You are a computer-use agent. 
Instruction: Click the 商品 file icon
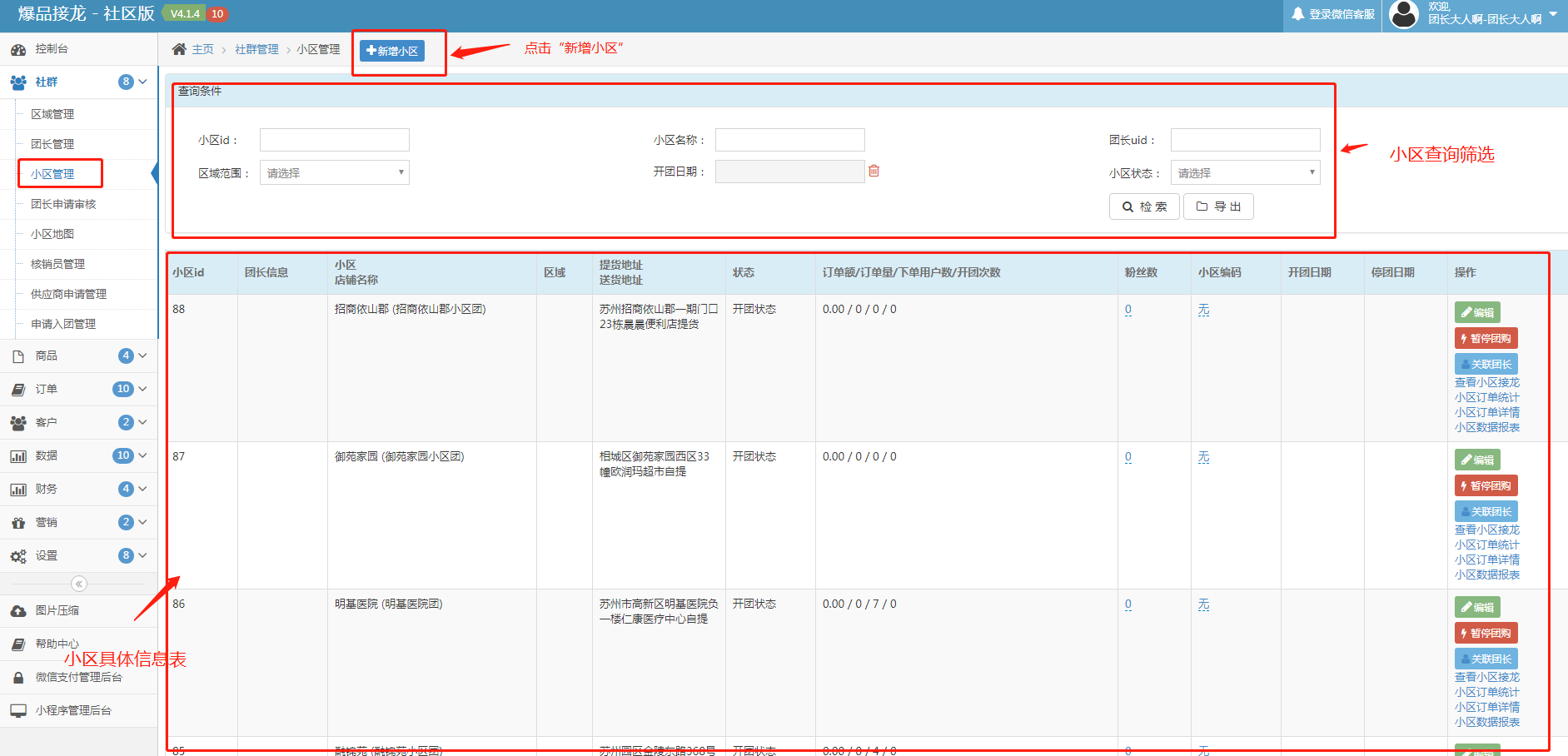[18, 356]
